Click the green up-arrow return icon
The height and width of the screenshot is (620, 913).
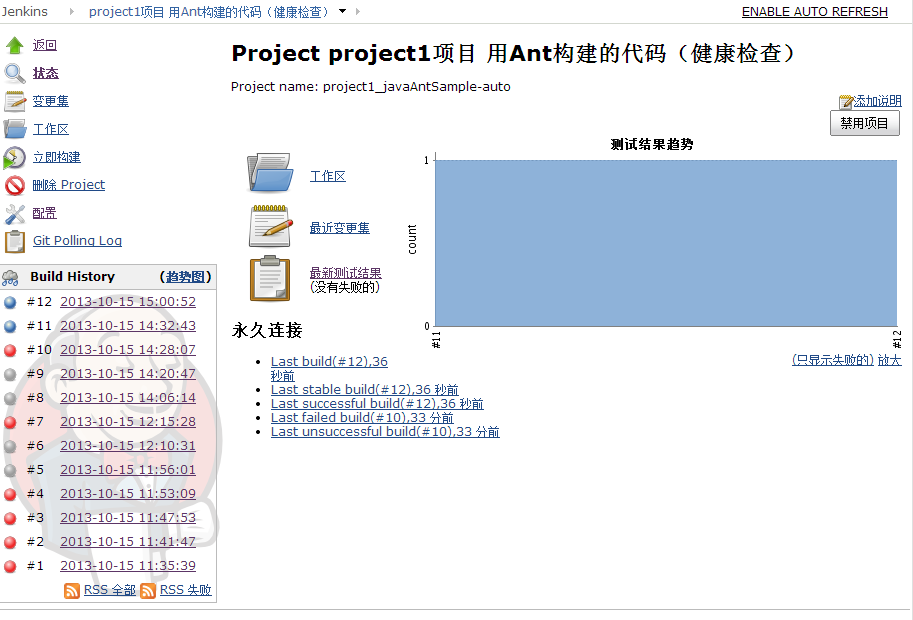click(15, 45)
